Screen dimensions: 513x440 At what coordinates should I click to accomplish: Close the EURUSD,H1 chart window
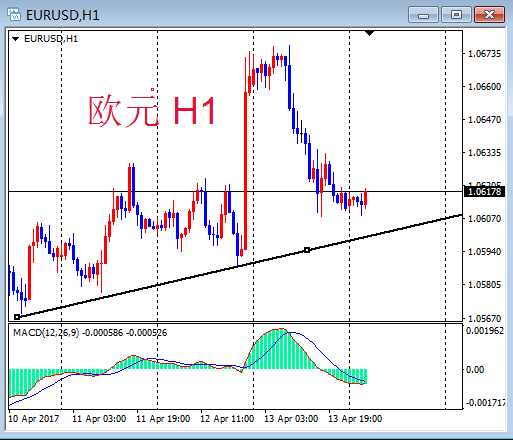click(x=489, y=15)
